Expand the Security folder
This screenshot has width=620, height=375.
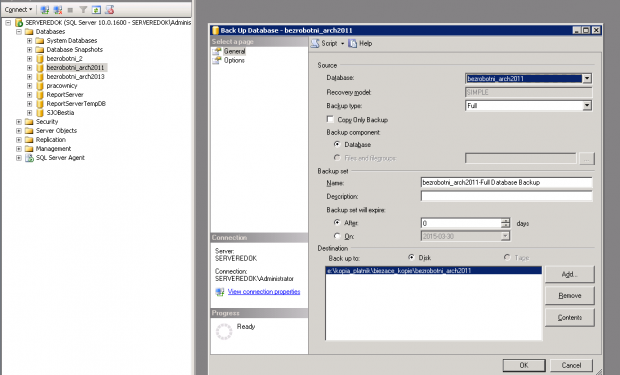click(x=19, y=122)
